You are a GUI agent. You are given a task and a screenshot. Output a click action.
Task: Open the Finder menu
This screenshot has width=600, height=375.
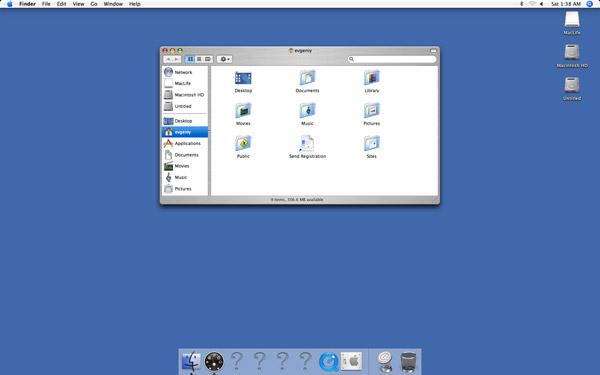point(28,4)
